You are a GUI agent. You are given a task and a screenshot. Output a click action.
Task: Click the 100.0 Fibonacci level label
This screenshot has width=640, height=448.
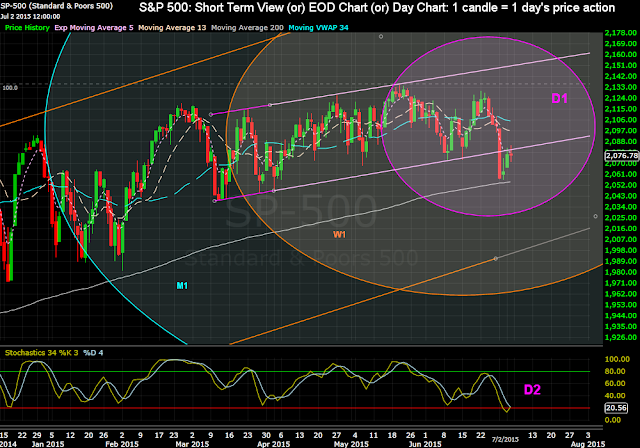pos(10,88)
